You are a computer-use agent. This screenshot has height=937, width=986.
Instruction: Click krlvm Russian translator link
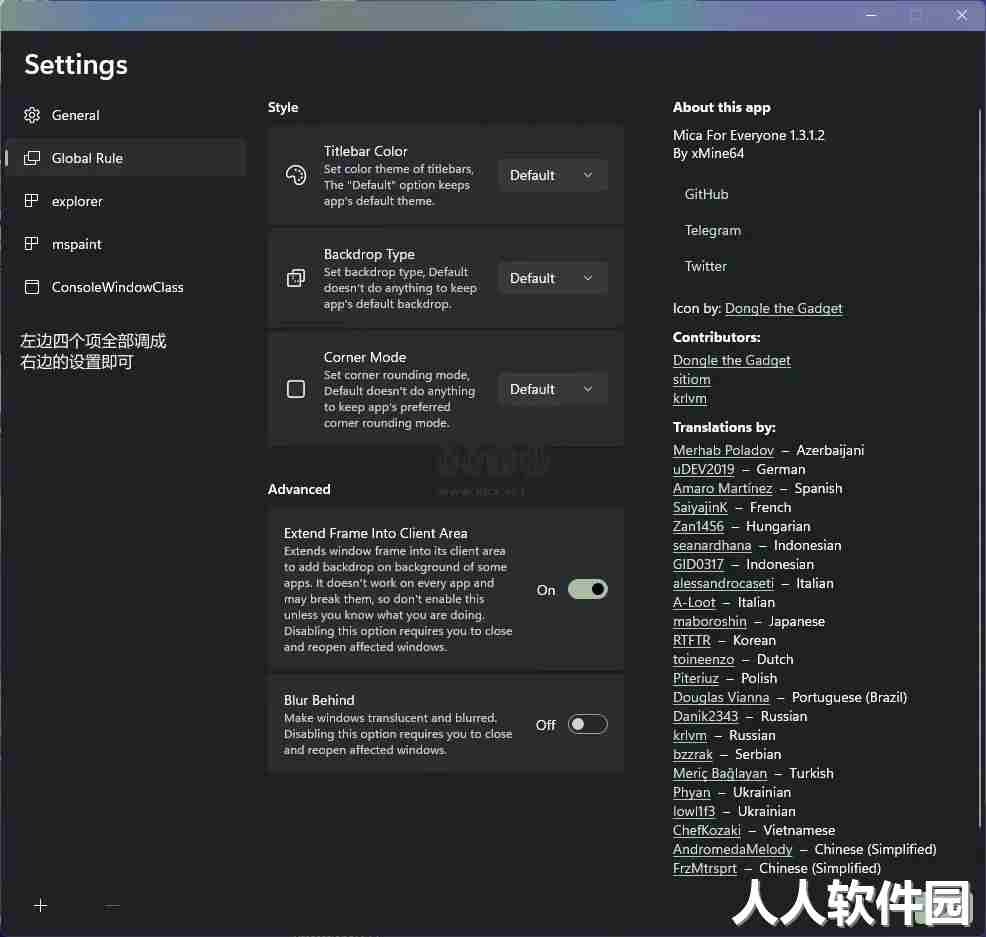pos(689,735)
